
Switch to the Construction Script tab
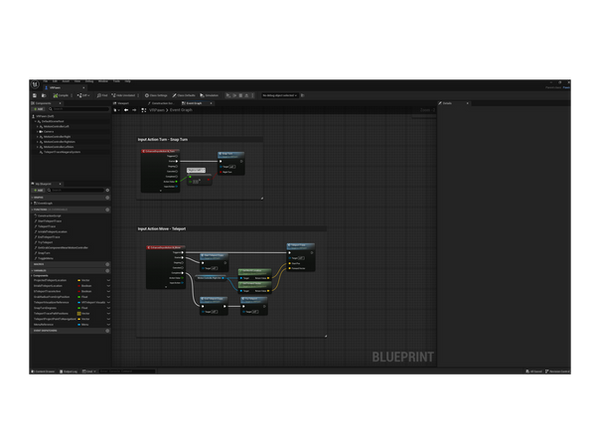coord(161,103)
